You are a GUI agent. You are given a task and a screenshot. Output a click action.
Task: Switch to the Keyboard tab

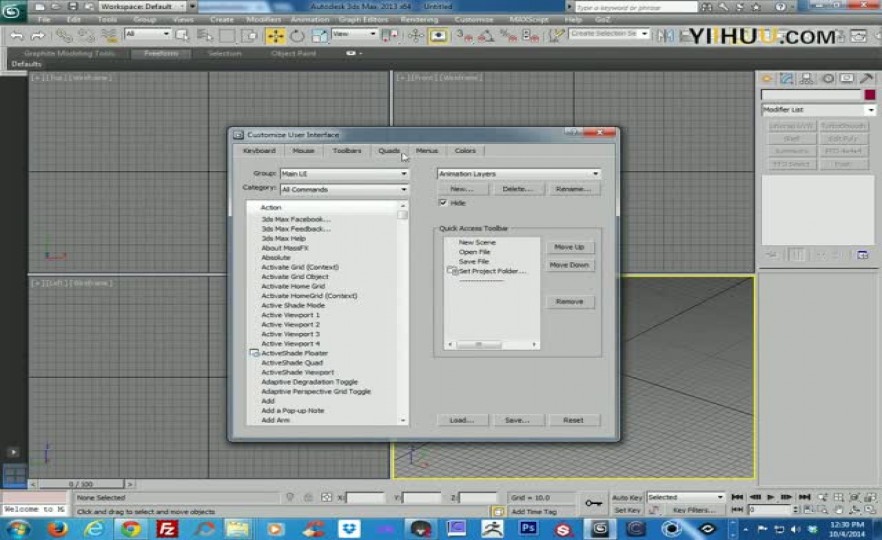click(259, 151)
